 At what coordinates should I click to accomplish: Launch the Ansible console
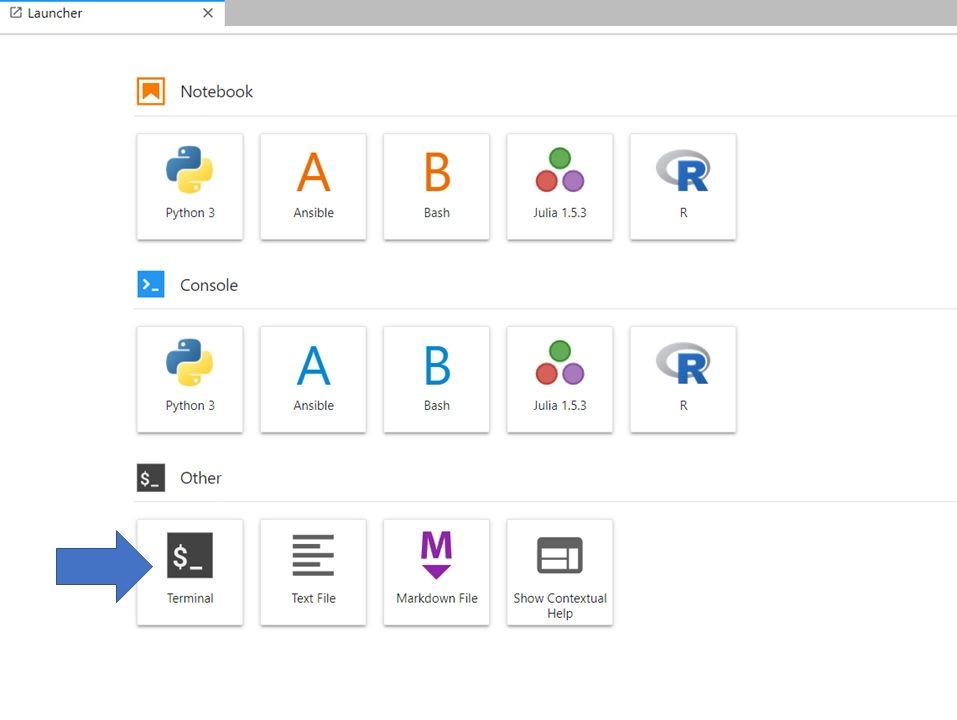click(x=313, y=380)
